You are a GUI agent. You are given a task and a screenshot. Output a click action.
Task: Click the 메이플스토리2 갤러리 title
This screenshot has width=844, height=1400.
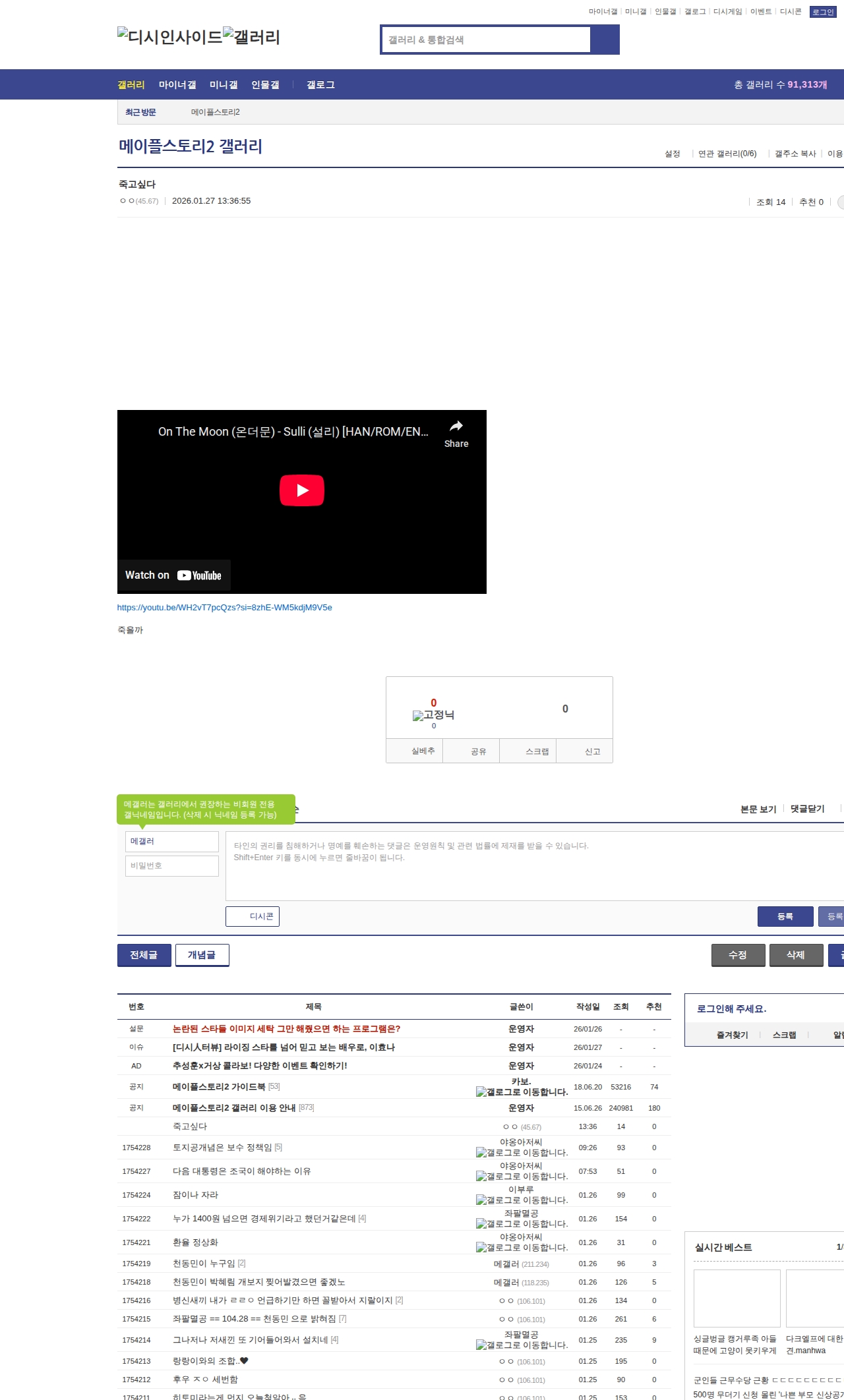pos(191,146)
